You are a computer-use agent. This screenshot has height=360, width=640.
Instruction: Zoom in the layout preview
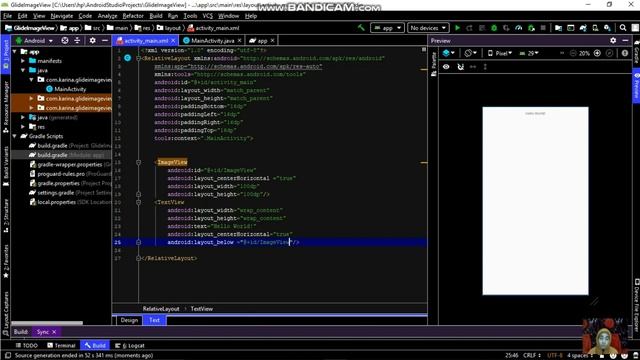point(597,53)
